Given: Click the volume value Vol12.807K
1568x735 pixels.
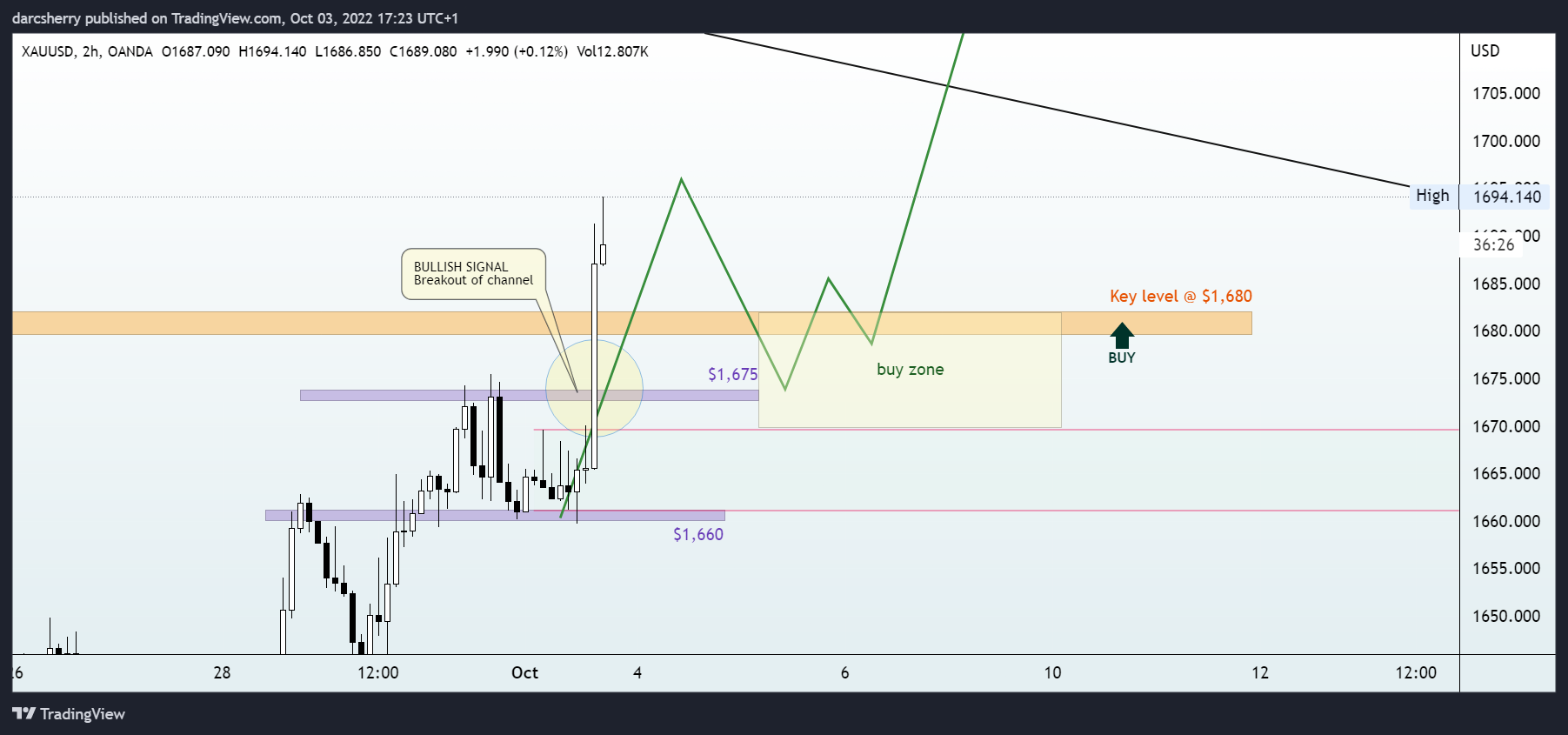Looking at the screenshot, I should [612, 51].
